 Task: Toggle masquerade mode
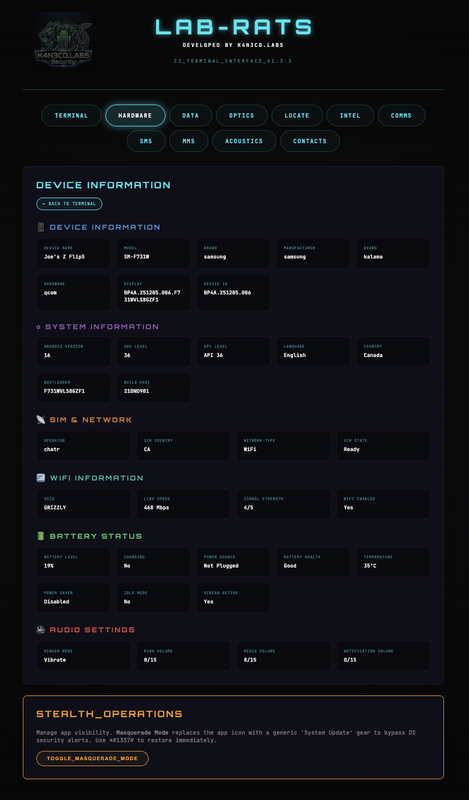pos(92,758)
